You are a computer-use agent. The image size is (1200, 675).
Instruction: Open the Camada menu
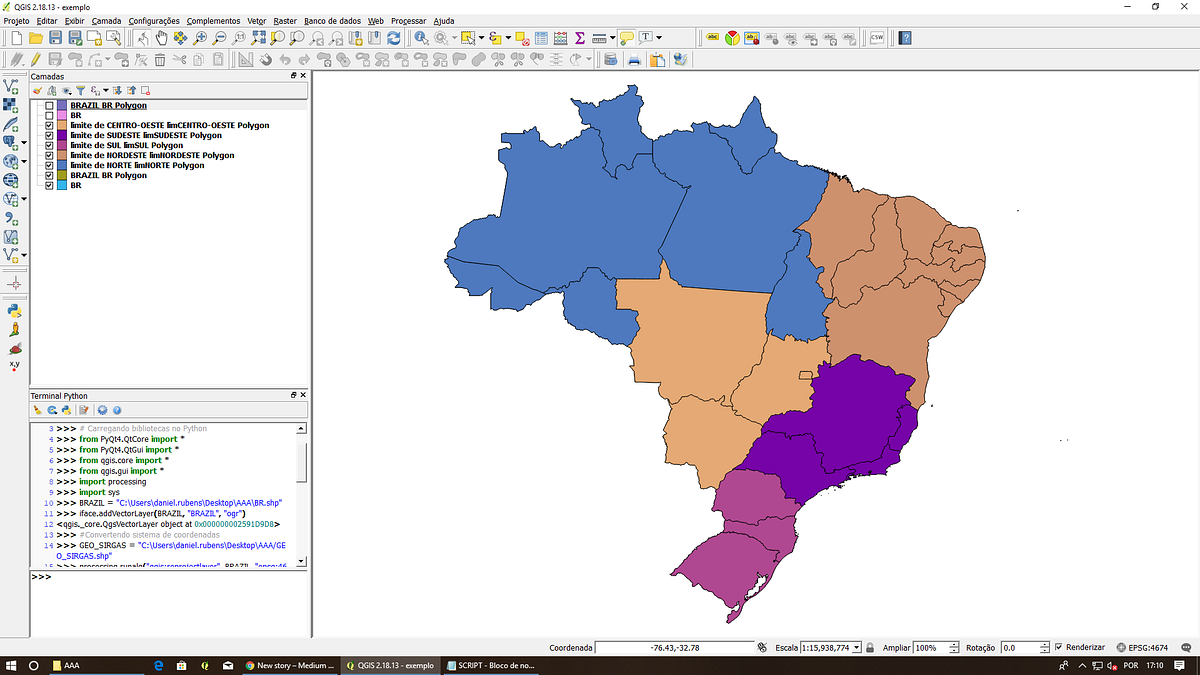[109, 20]
